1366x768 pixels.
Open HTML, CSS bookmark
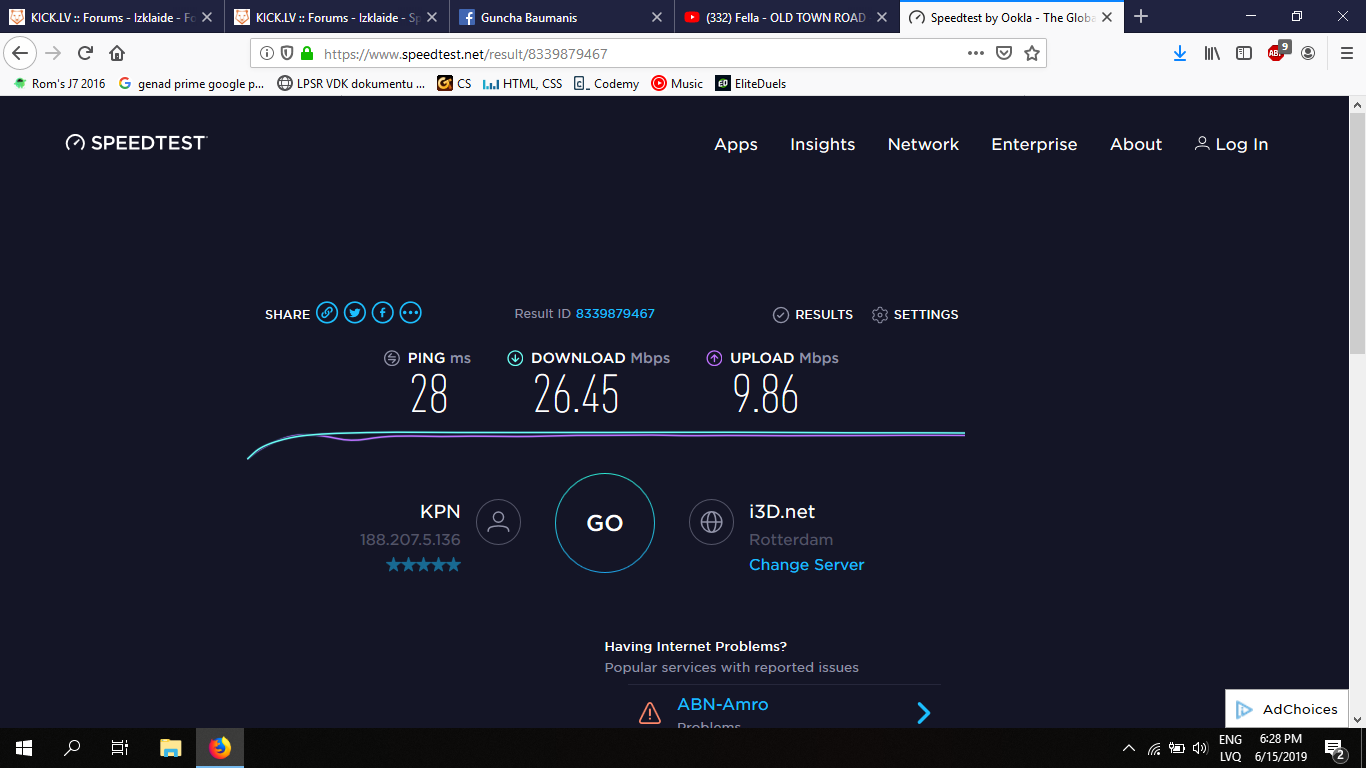tap(522, 84)
